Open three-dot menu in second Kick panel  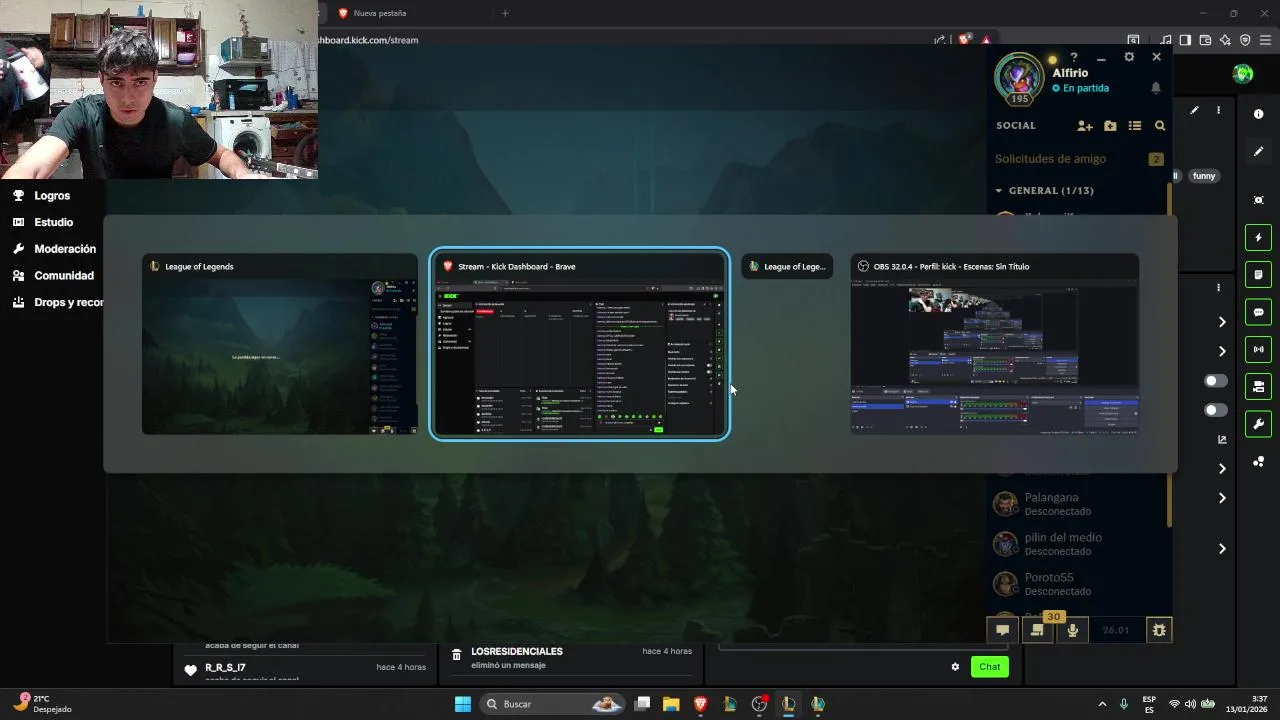click(1218, 287)
